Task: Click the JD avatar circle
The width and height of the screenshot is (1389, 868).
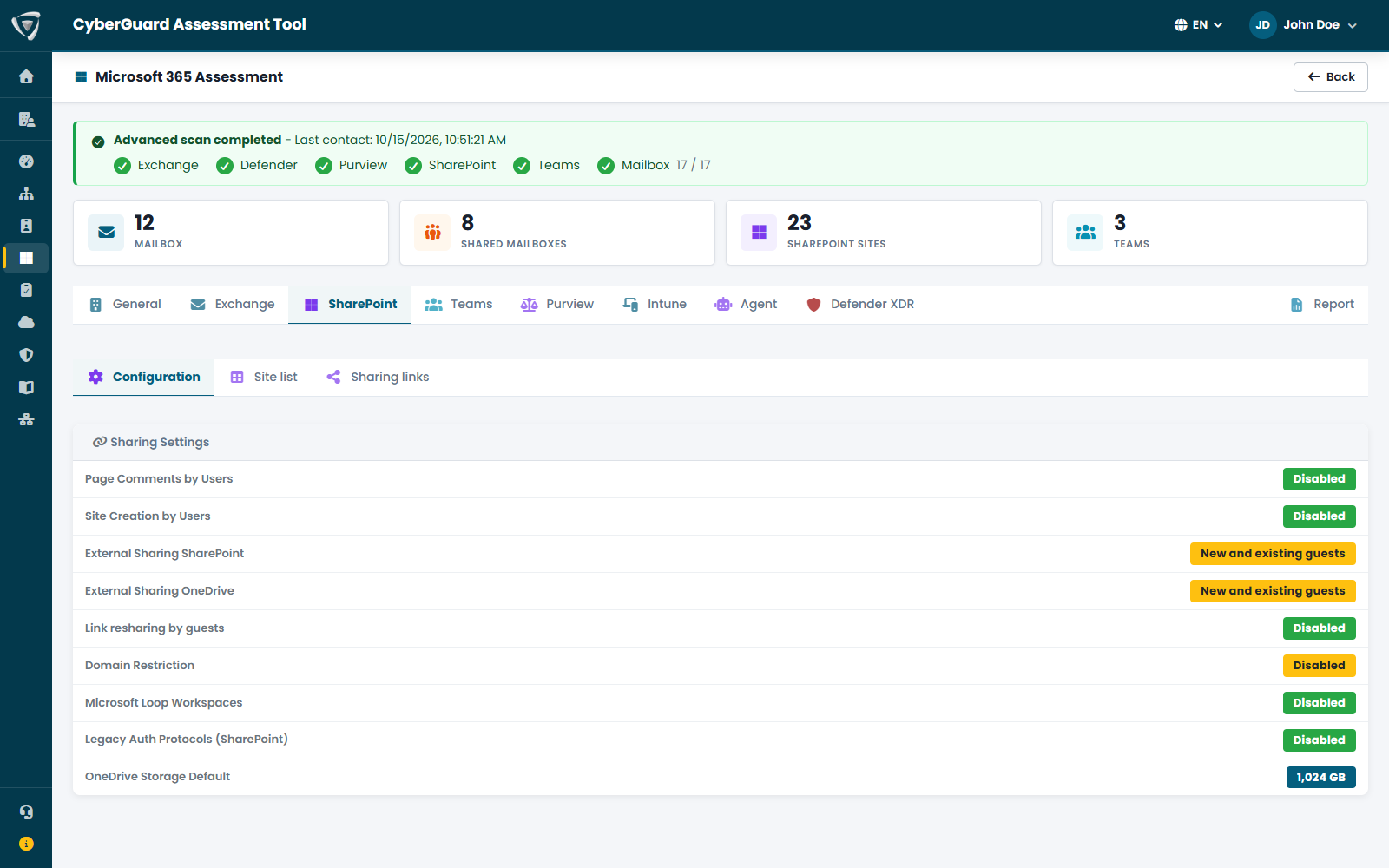Action: [1262, 25]
